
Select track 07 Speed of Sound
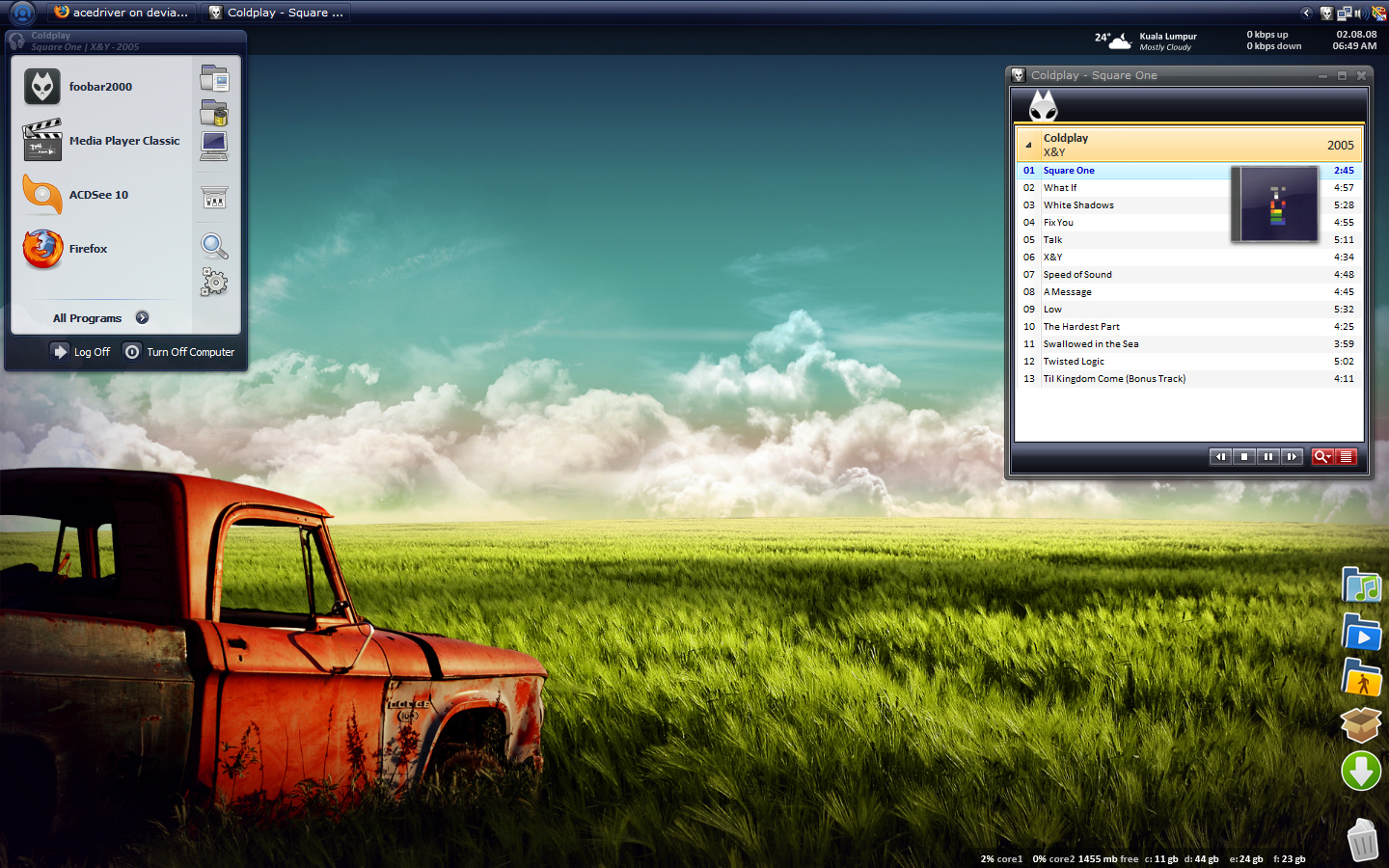tap(1188, 275)
